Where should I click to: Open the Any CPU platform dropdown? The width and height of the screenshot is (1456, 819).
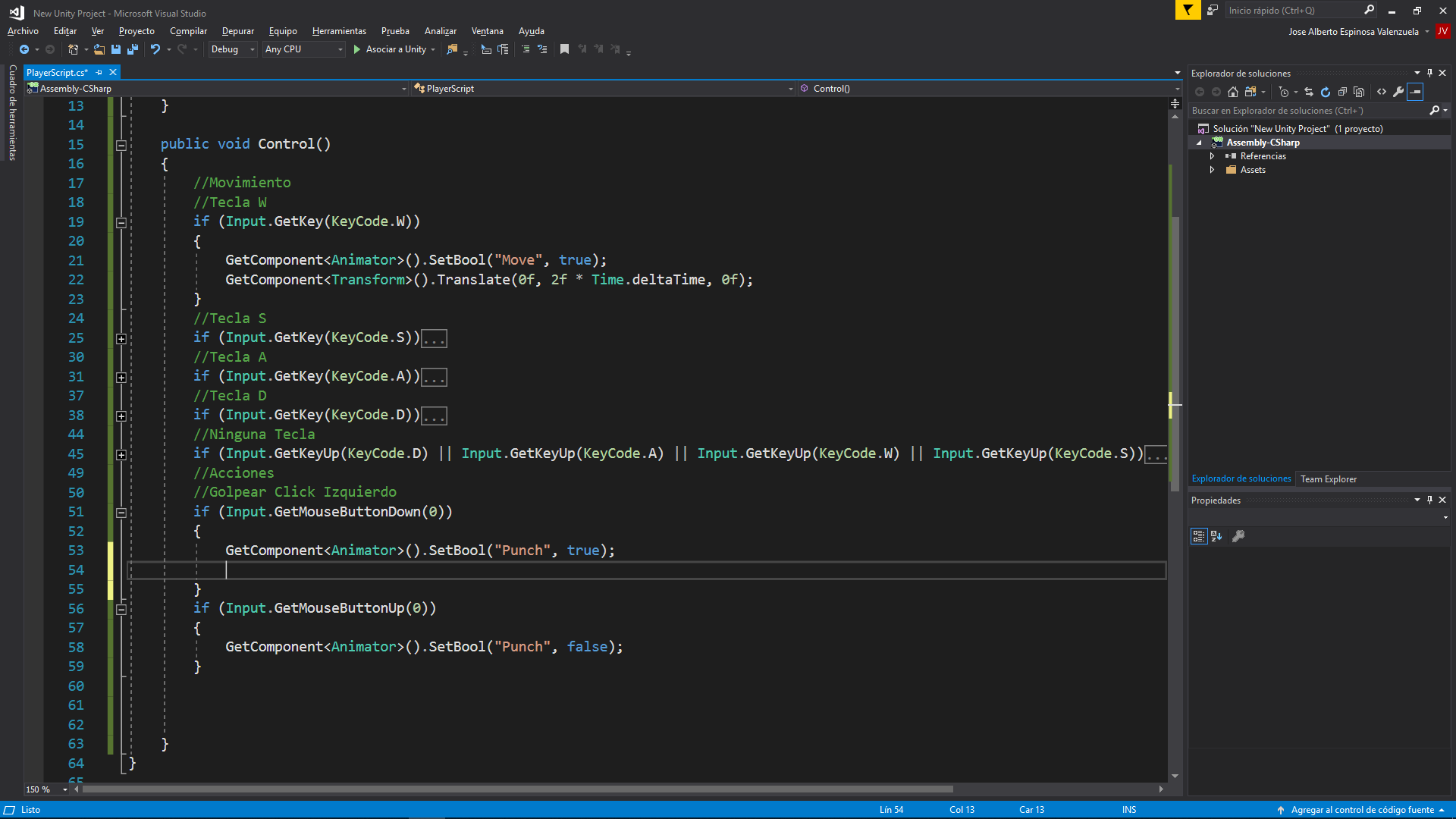tap(303, 49)
